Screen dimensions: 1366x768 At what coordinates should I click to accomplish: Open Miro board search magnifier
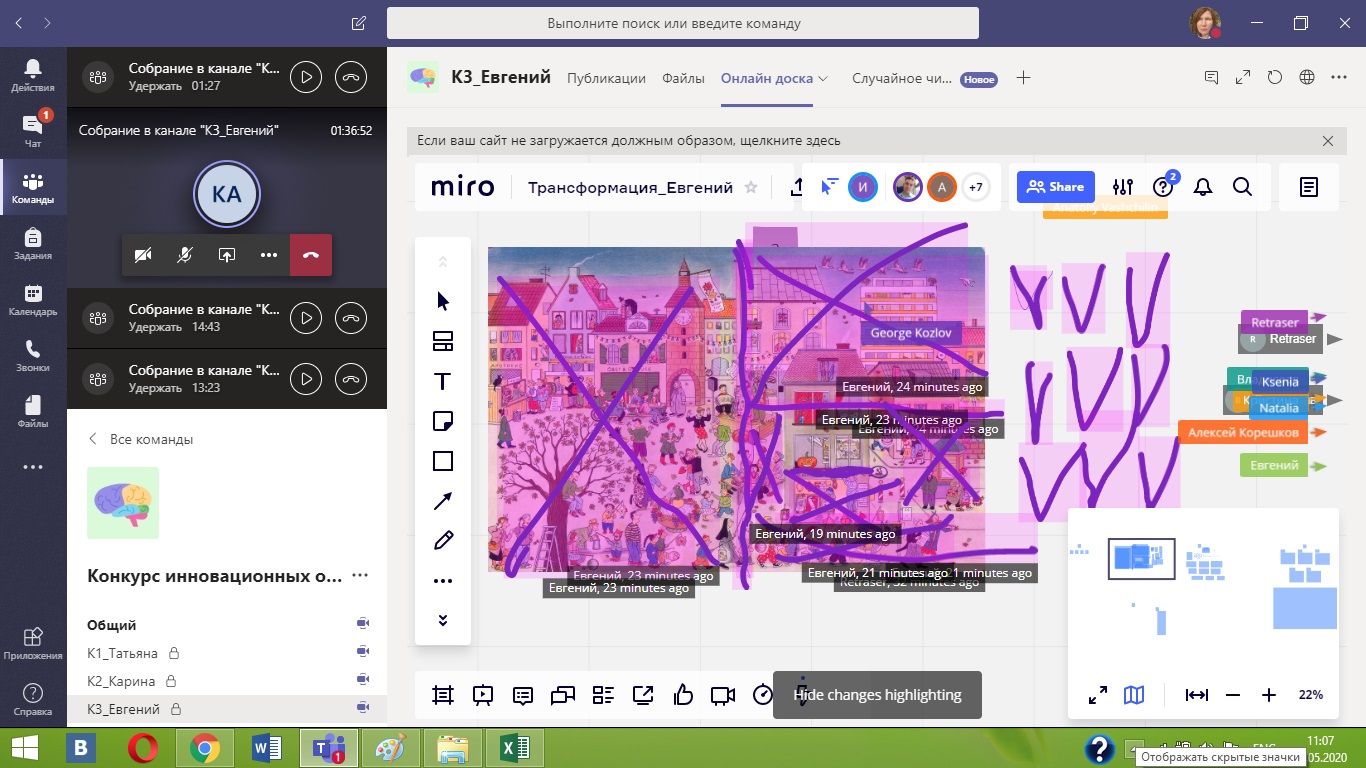click(1242, 187)
